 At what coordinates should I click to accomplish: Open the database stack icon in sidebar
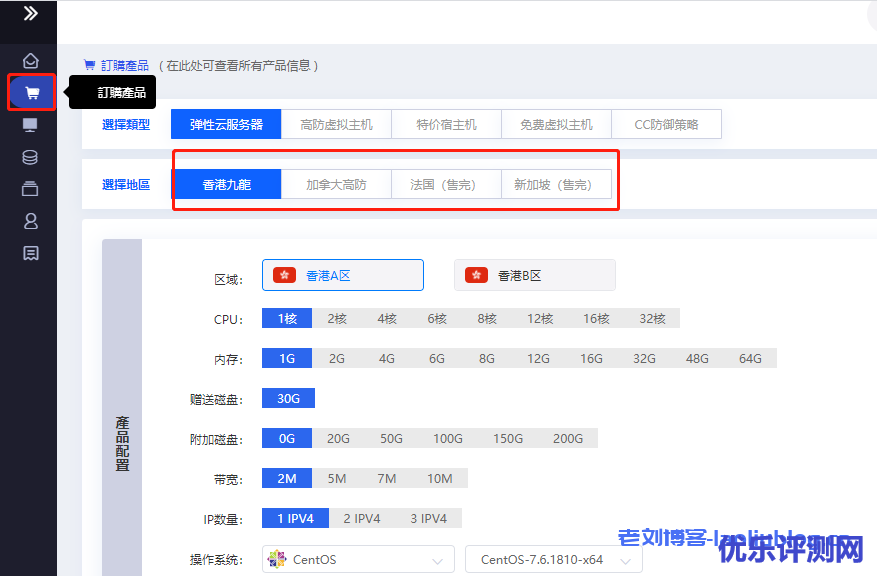coord(30,157)
